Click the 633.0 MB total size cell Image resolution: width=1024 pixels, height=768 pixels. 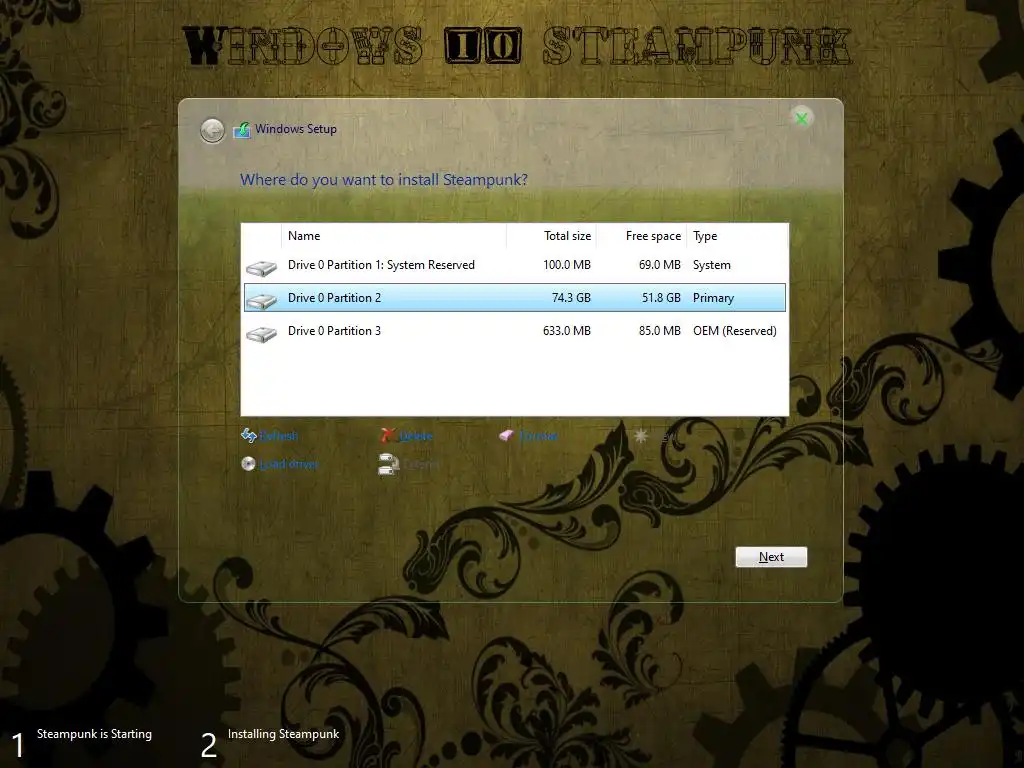click(567, 331)
